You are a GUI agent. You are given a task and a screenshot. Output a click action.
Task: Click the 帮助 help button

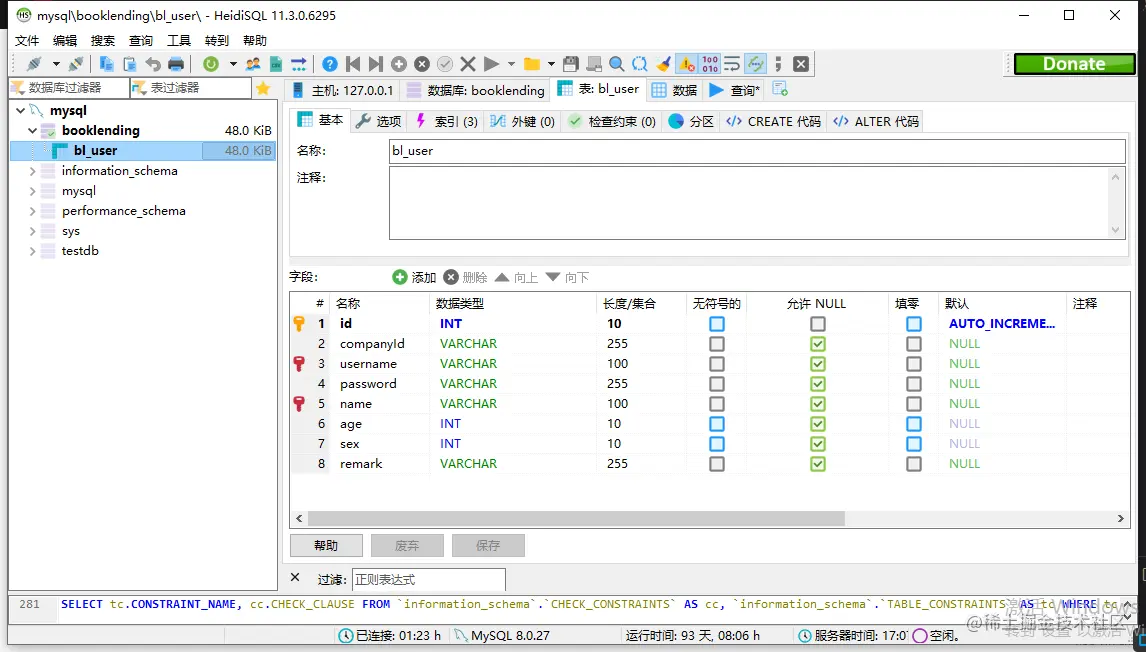pyautogui.click(x=326, y=546)
